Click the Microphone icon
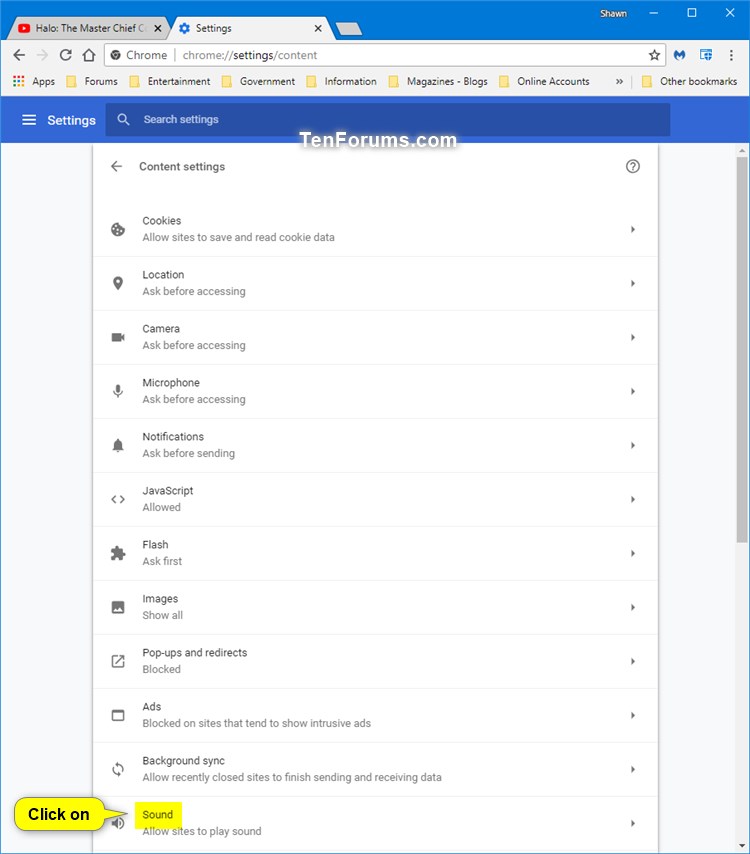This screenshot has width=750, height=854. click(118, 391)
